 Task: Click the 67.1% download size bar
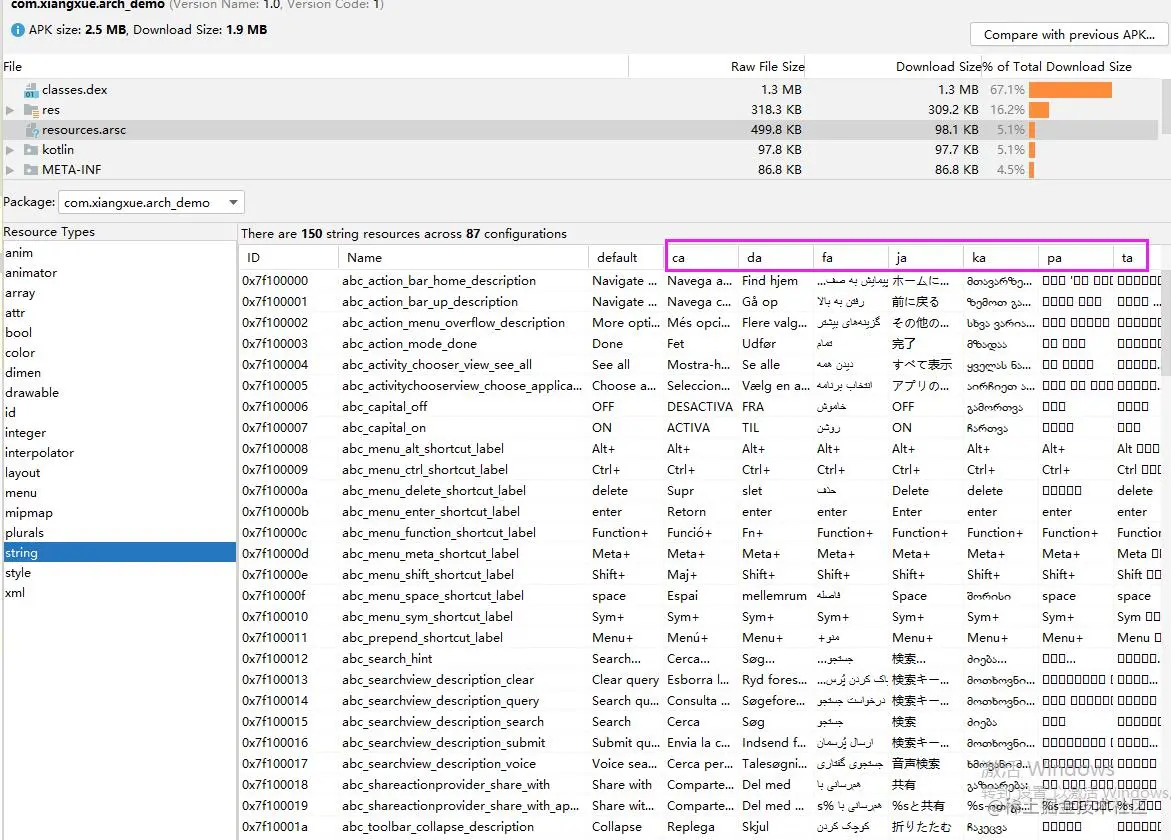(1070, 90)
